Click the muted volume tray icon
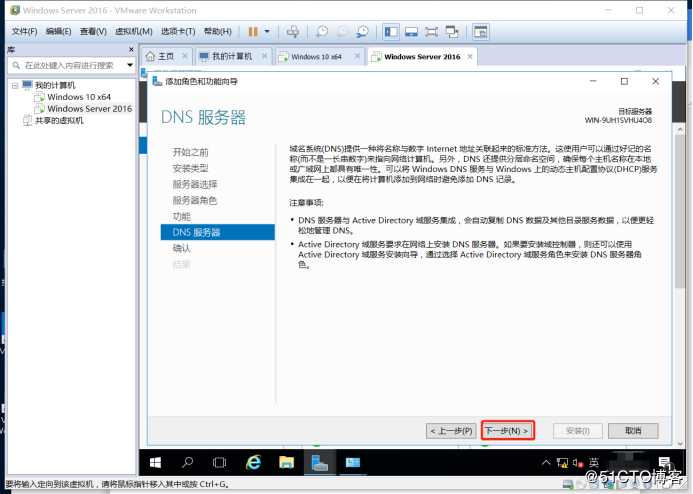This screenshot has height=494, width=693. pyautogui.click(x=578, y=463)
